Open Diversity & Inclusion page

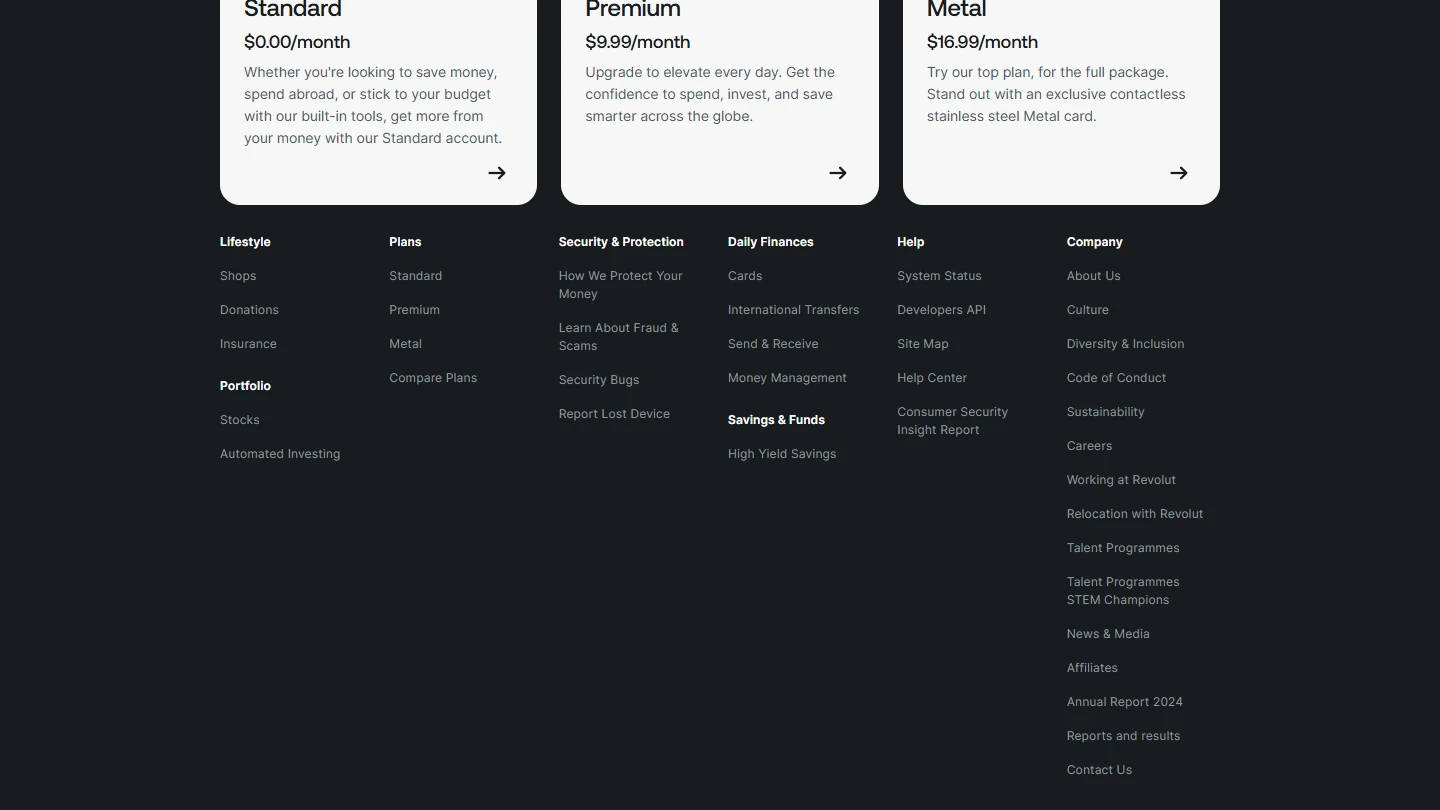(1125, 344)
